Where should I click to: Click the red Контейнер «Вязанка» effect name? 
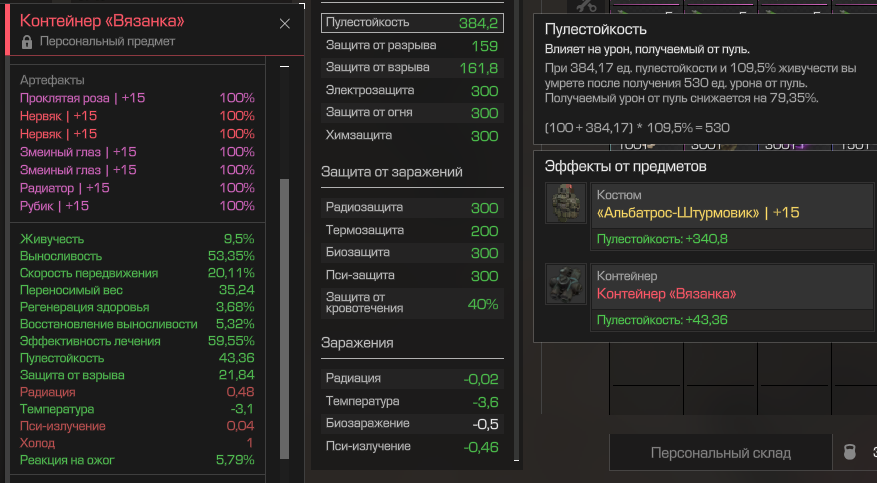[x=666, y=294]
